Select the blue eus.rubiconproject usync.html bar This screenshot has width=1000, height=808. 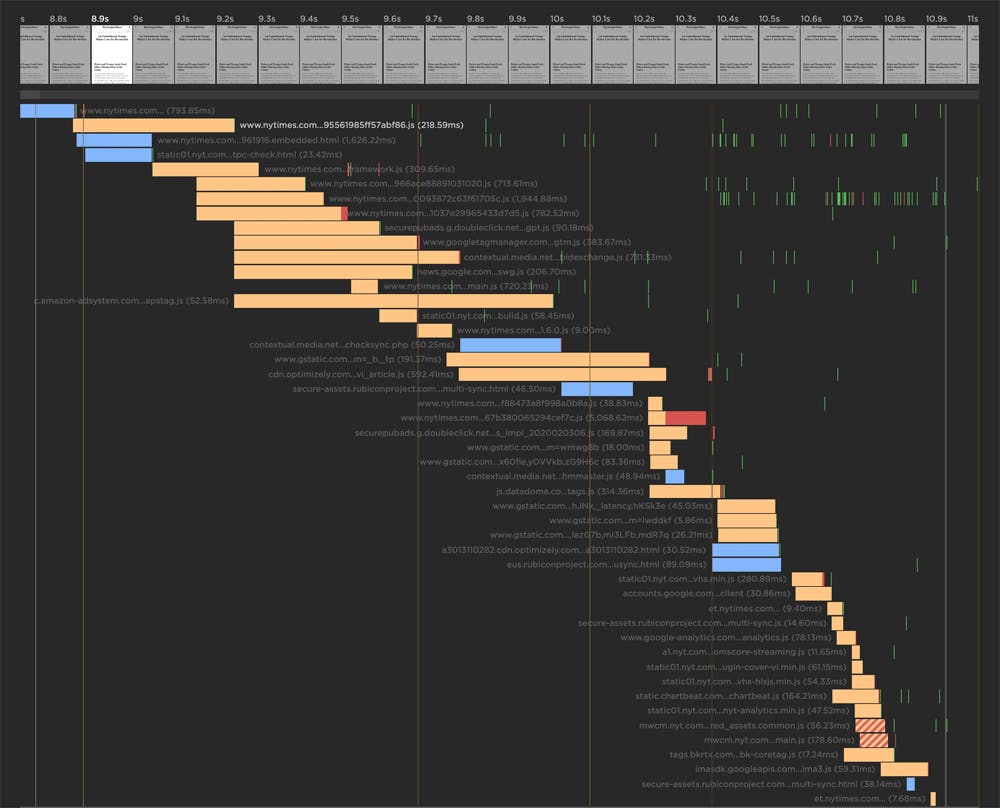[746, 564]
